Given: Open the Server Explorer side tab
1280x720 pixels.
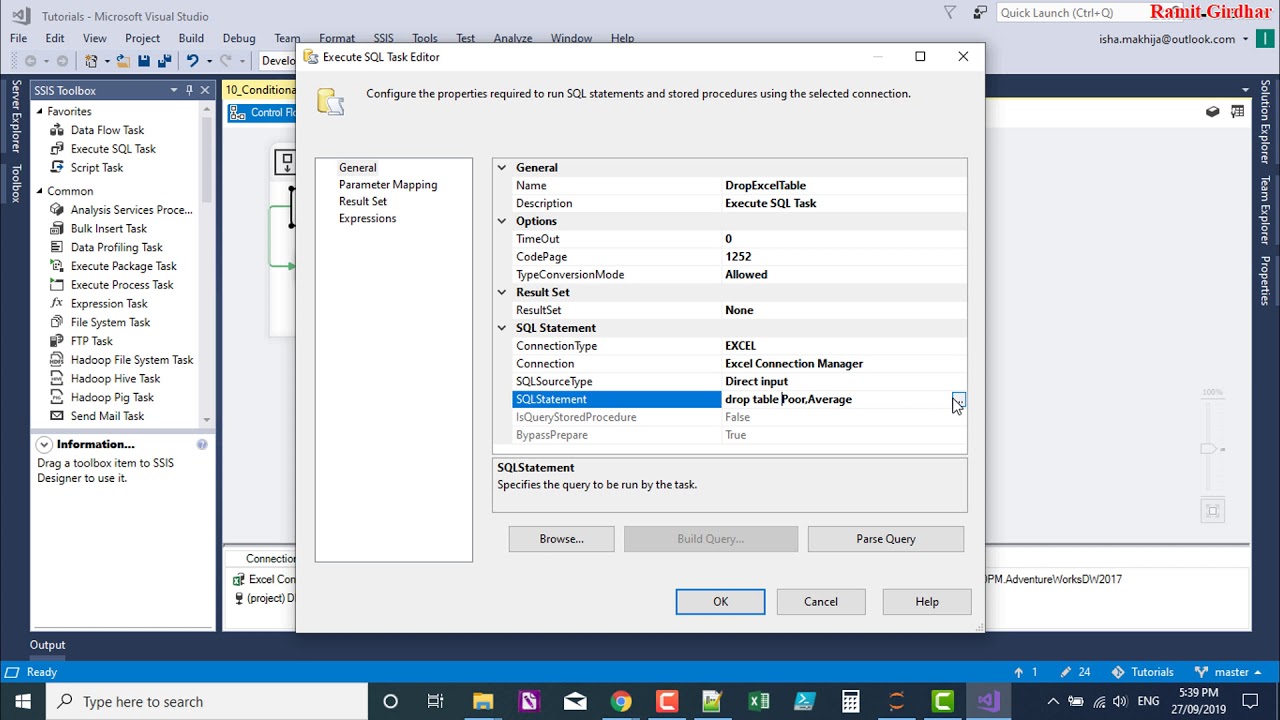Looking at the screenshot, I should [x=16, y=117].
